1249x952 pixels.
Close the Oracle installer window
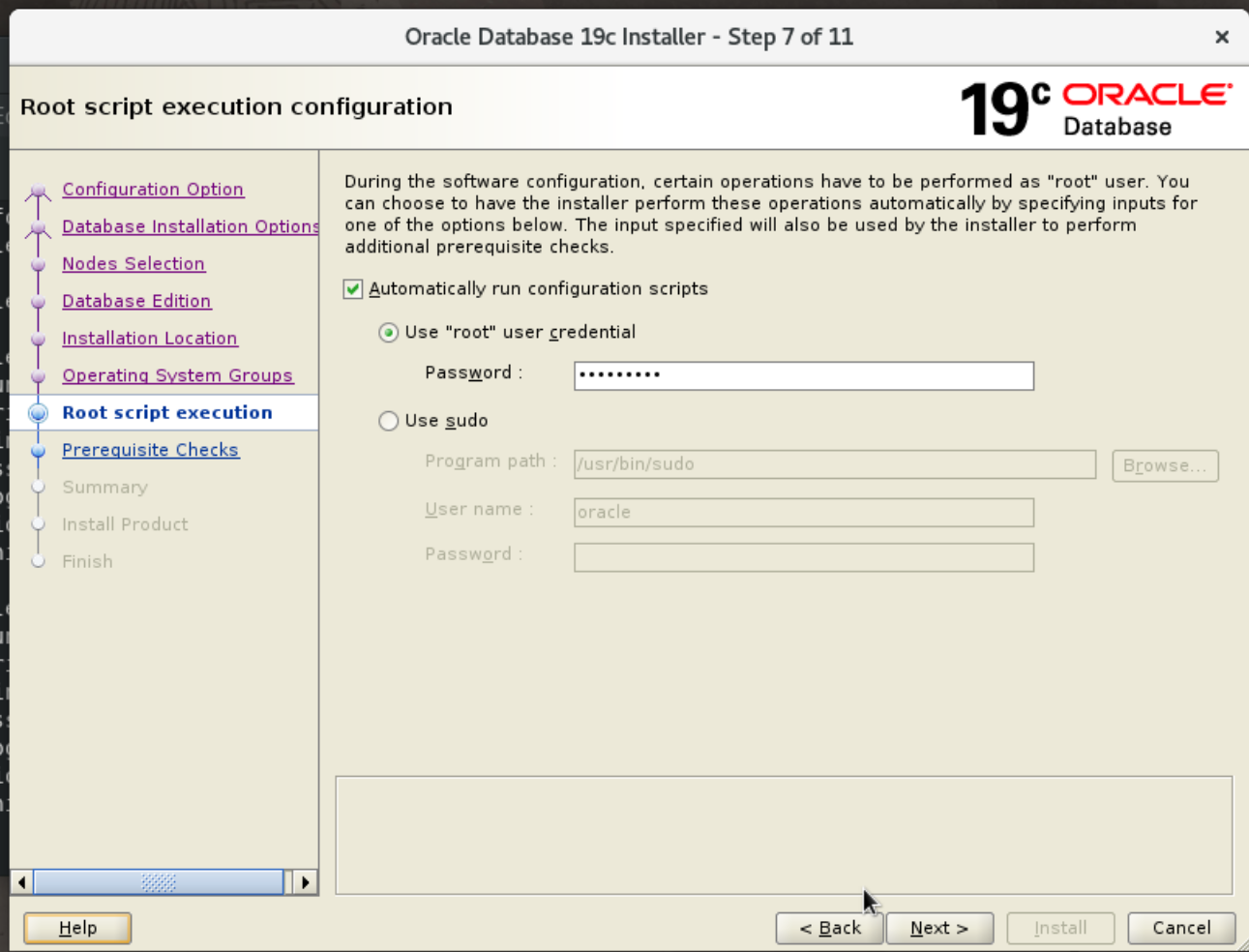(x=1222, y=37)
